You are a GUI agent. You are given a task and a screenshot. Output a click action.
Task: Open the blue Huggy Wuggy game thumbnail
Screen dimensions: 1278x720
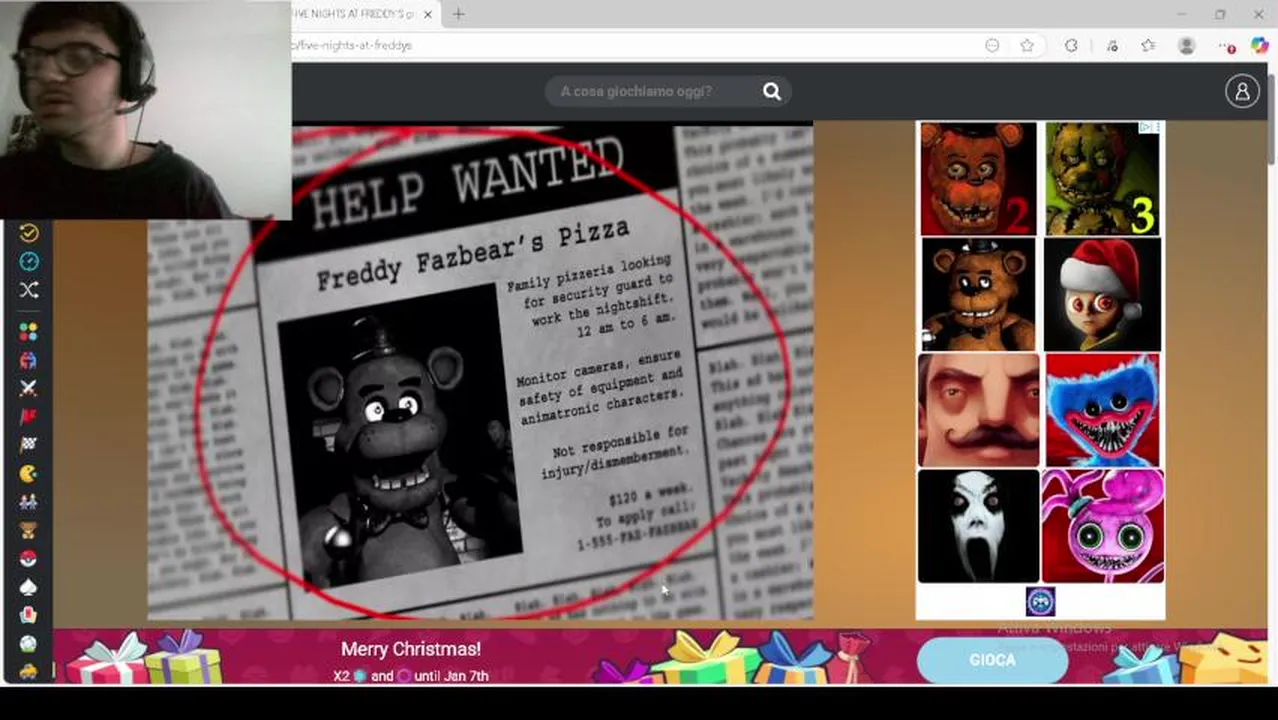1104,410
